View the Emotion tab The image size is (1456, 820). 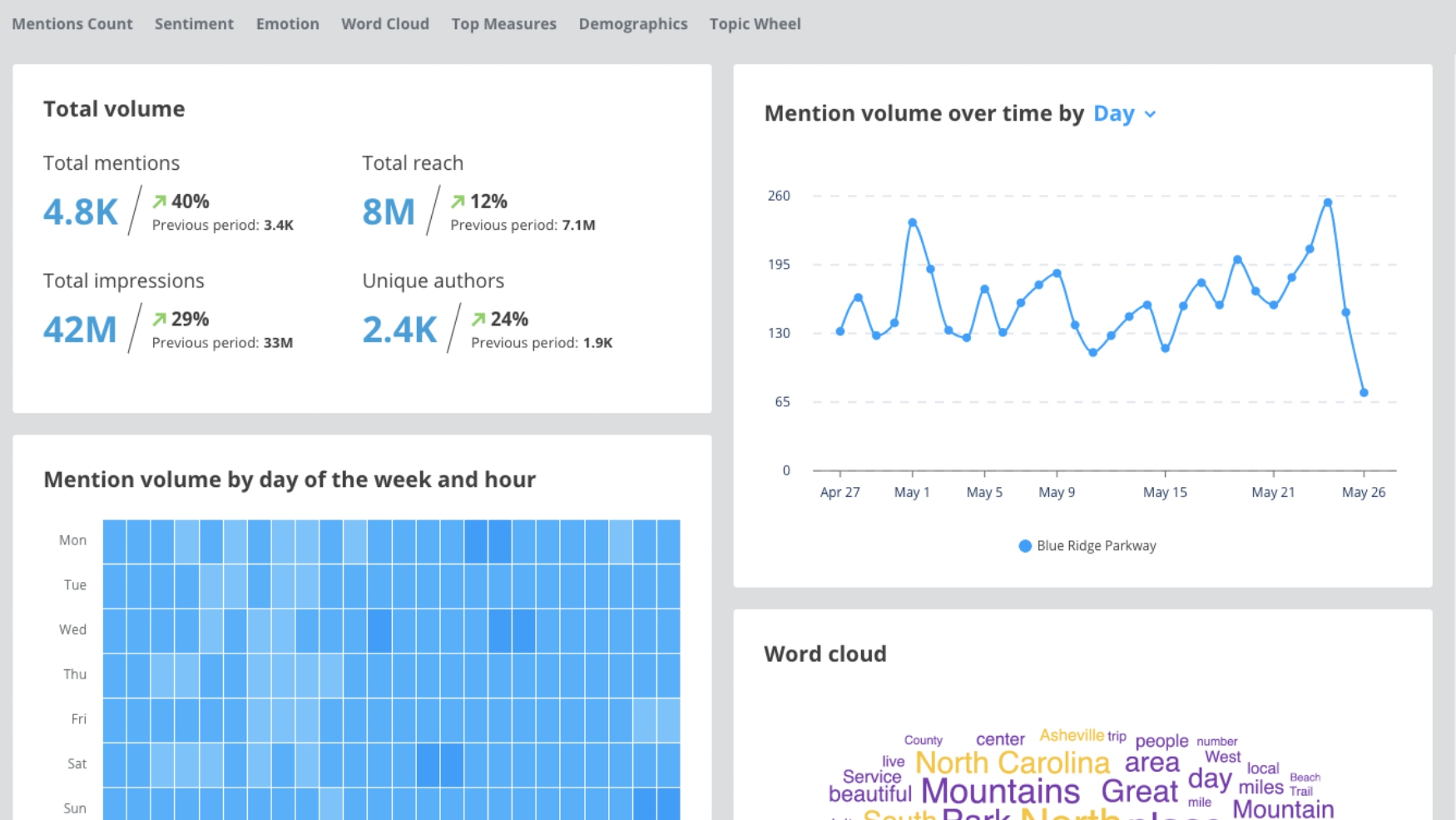(287, 23)
